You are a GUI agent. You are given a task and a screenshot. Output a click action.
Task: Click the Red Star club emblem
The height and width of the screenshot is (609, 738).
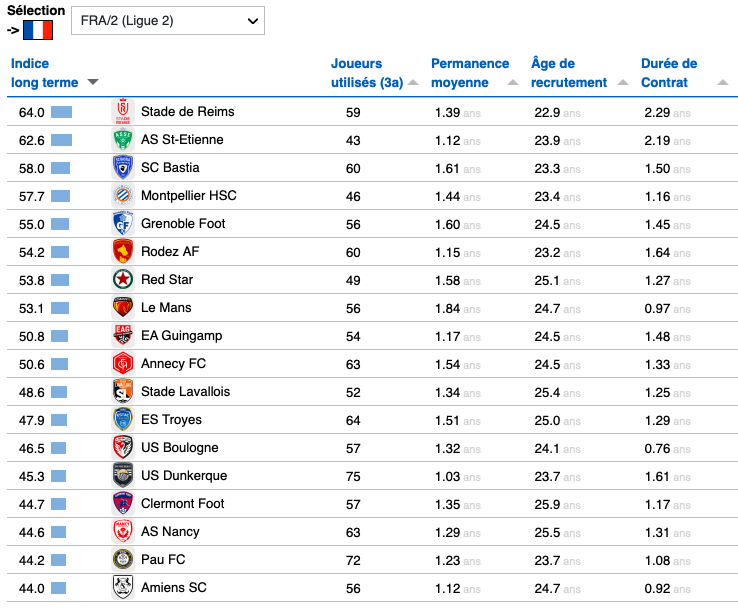(x=123, y=280)
